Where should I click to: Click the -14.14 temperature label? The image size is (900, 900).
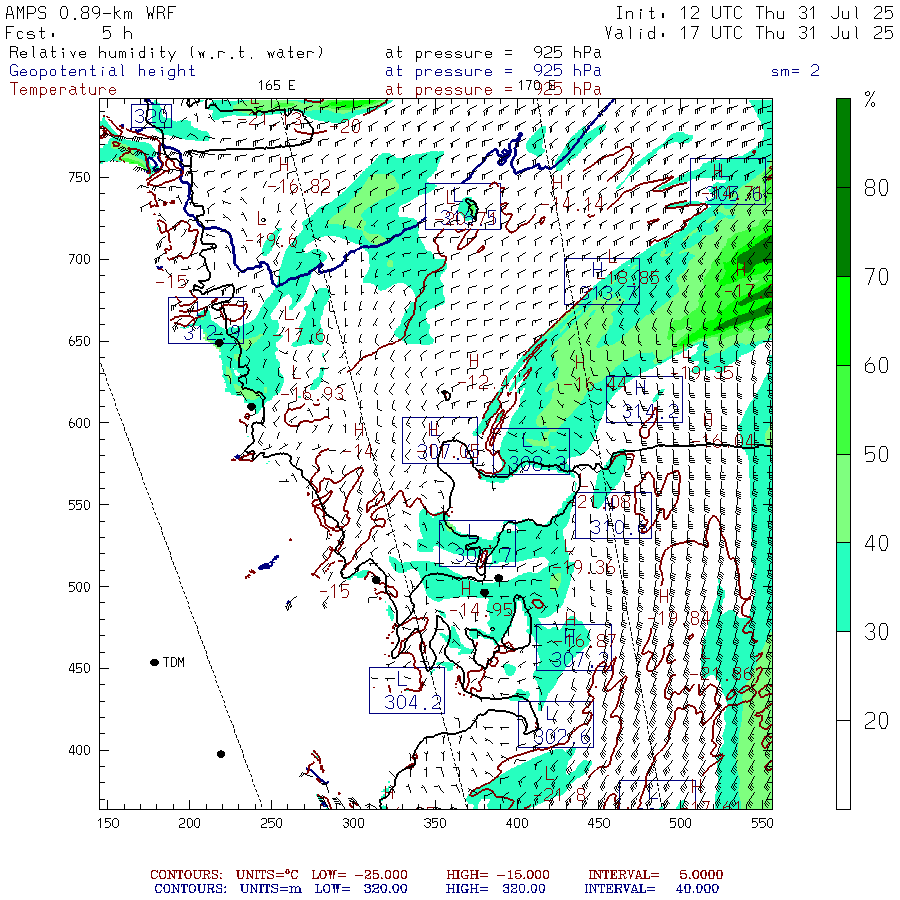point(572,203)
